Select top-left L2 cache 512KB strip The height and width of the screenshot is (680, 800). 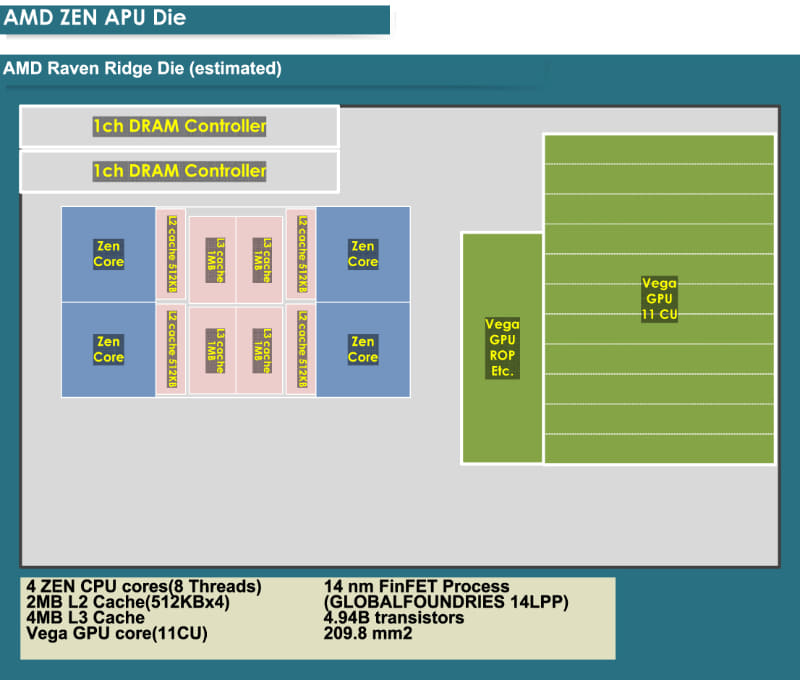pos(171,254)
